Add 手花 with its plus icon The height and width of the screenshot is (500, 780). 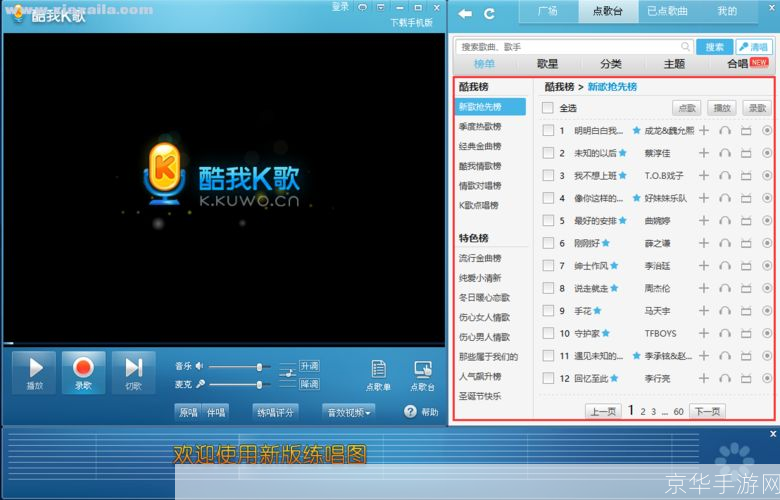click(x=704, y=311)
